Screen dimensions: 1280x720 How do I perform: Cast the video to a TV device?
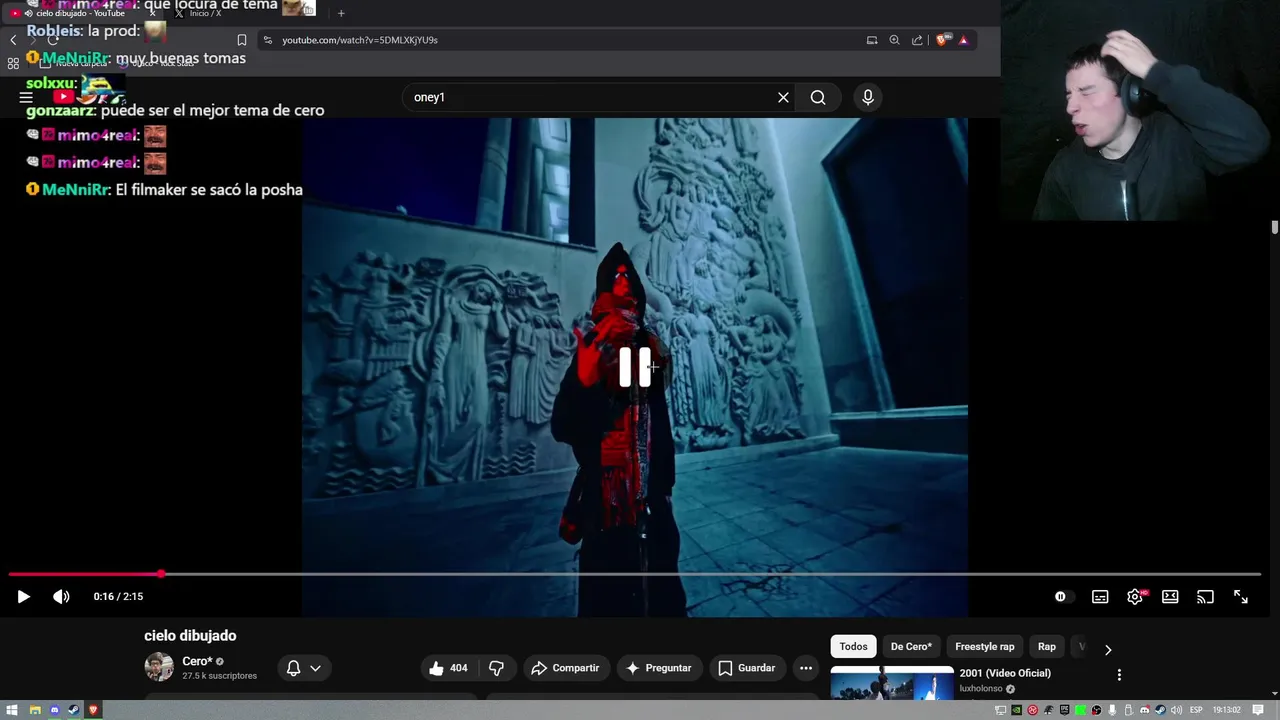click(x=1205, y=597)
